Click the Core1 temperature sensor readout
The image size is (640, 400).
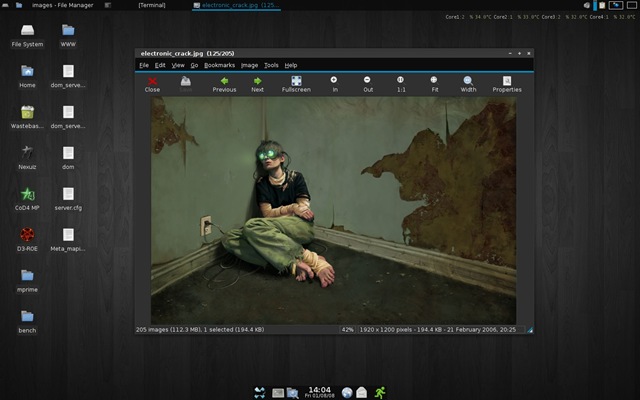[469, 17]
